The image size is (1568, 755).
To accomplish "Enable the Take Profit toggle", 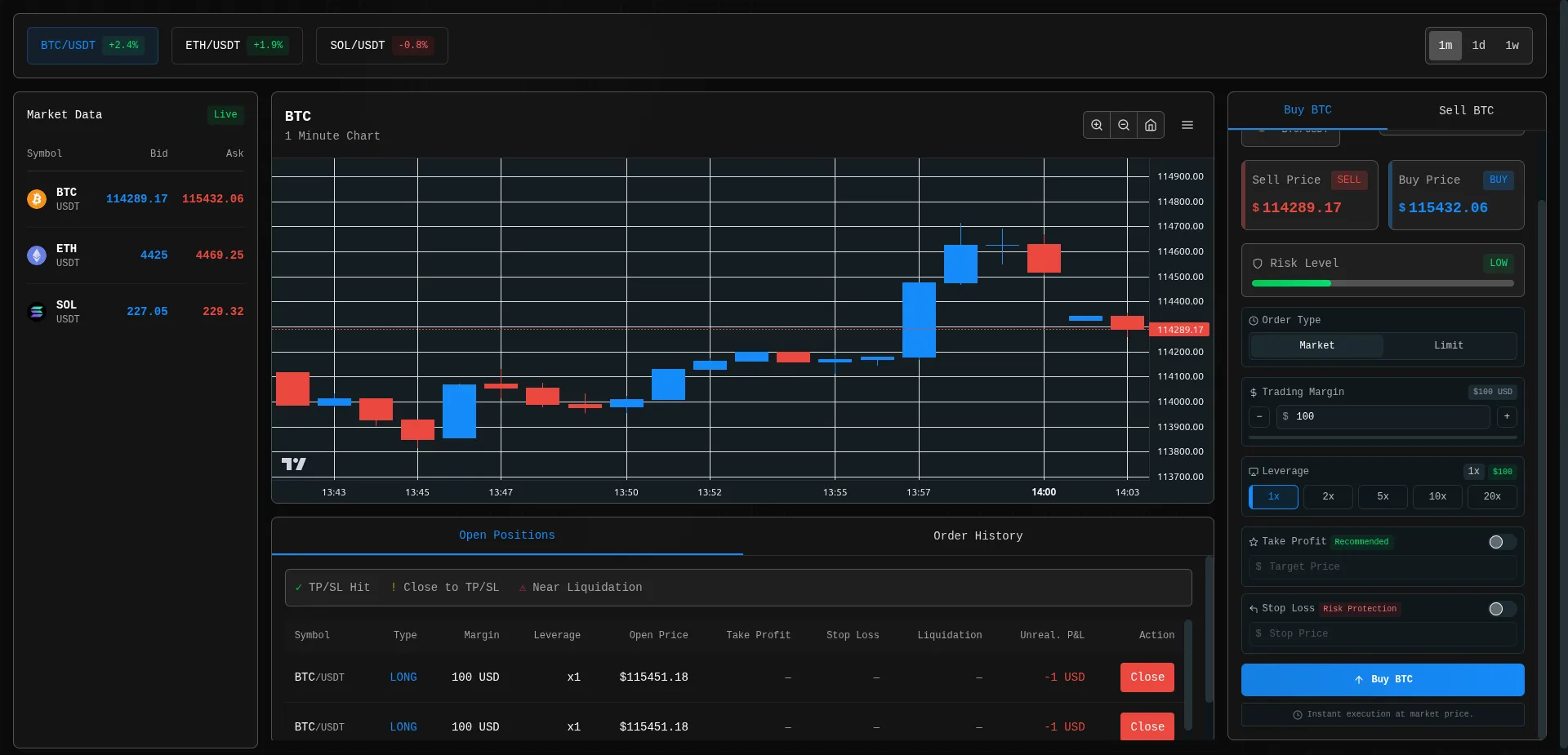I will pyautogui.click(x=1503, y=542).
